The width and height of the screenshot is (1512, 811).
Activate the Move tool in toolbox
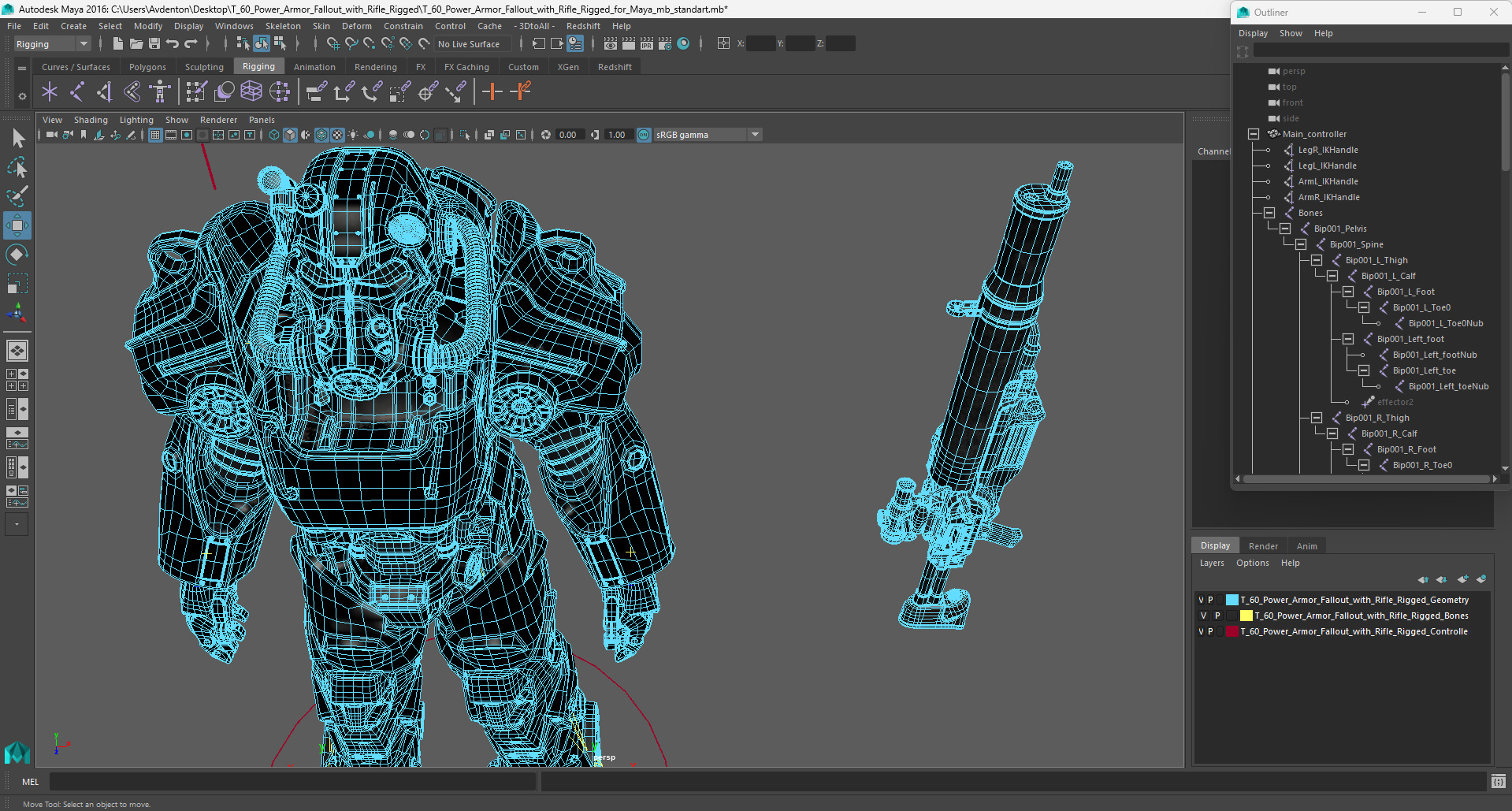(x=17, y=225)
